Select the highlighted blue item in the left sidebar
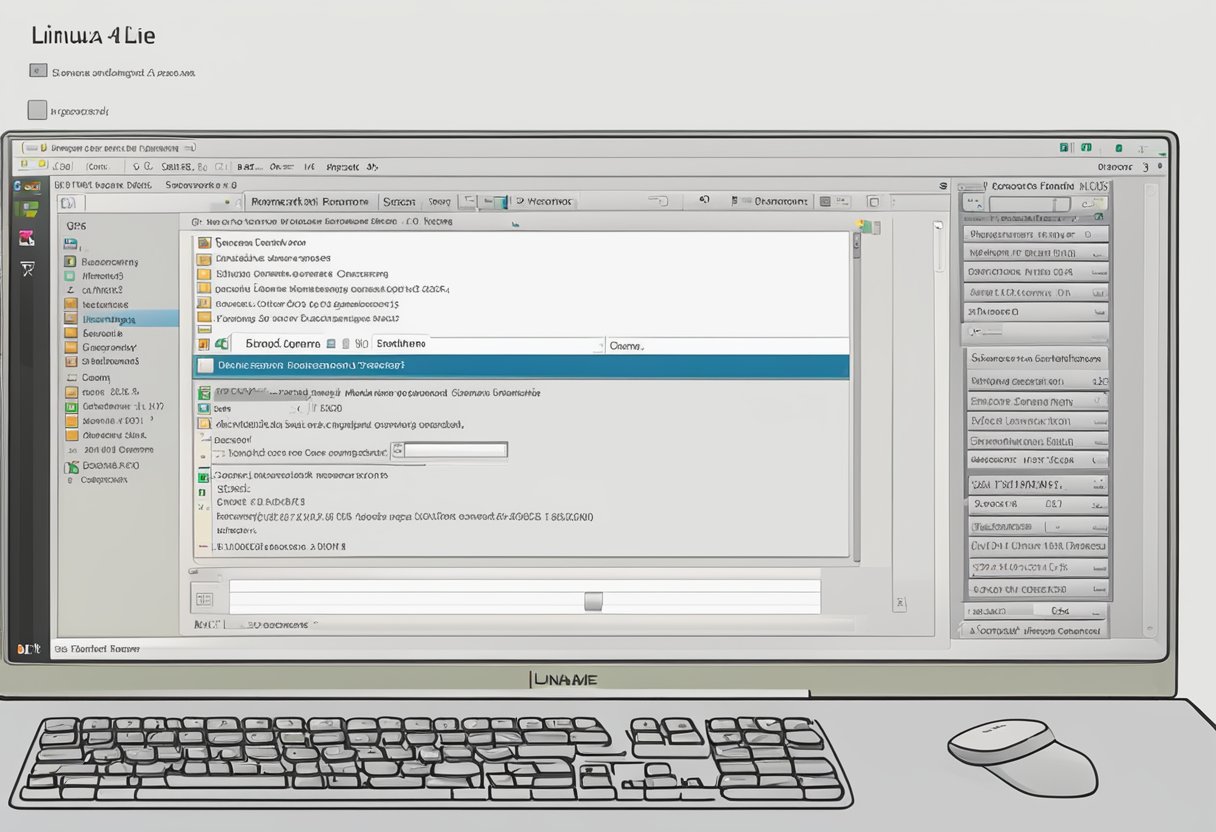 118,319
